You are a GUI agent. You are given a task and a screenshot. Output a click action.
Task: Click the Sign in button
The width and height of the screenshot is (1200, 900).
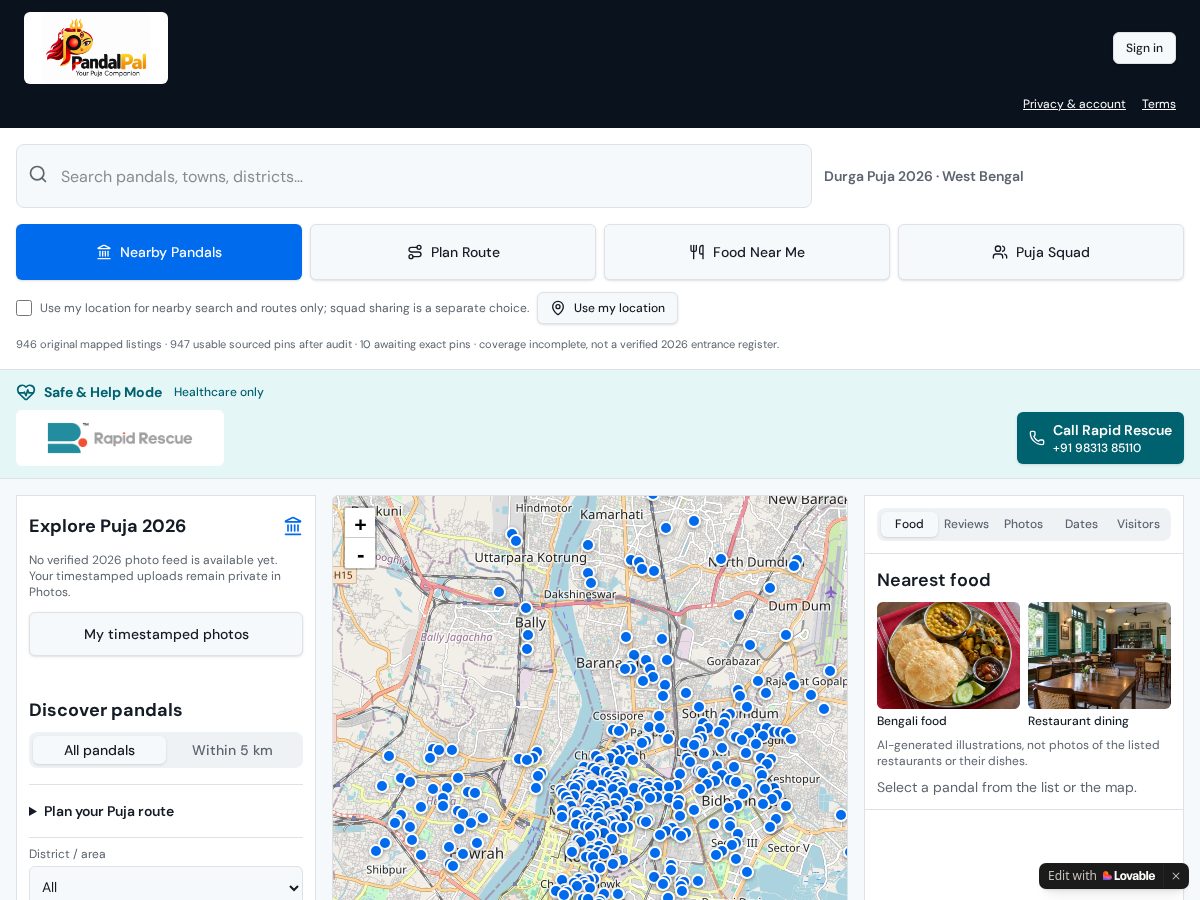[x=1144, y=48]
